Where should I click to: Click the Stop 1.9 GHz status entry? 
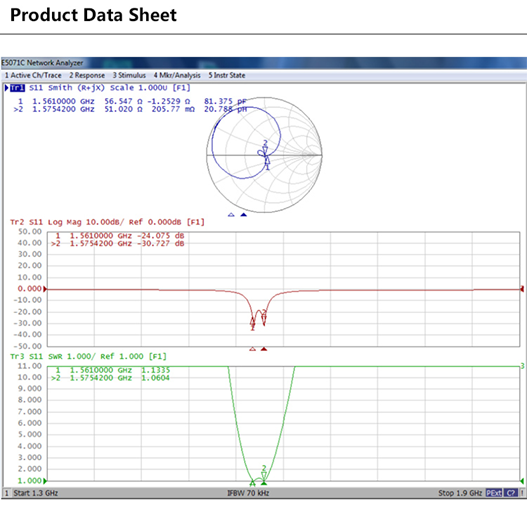pos(460,493)
